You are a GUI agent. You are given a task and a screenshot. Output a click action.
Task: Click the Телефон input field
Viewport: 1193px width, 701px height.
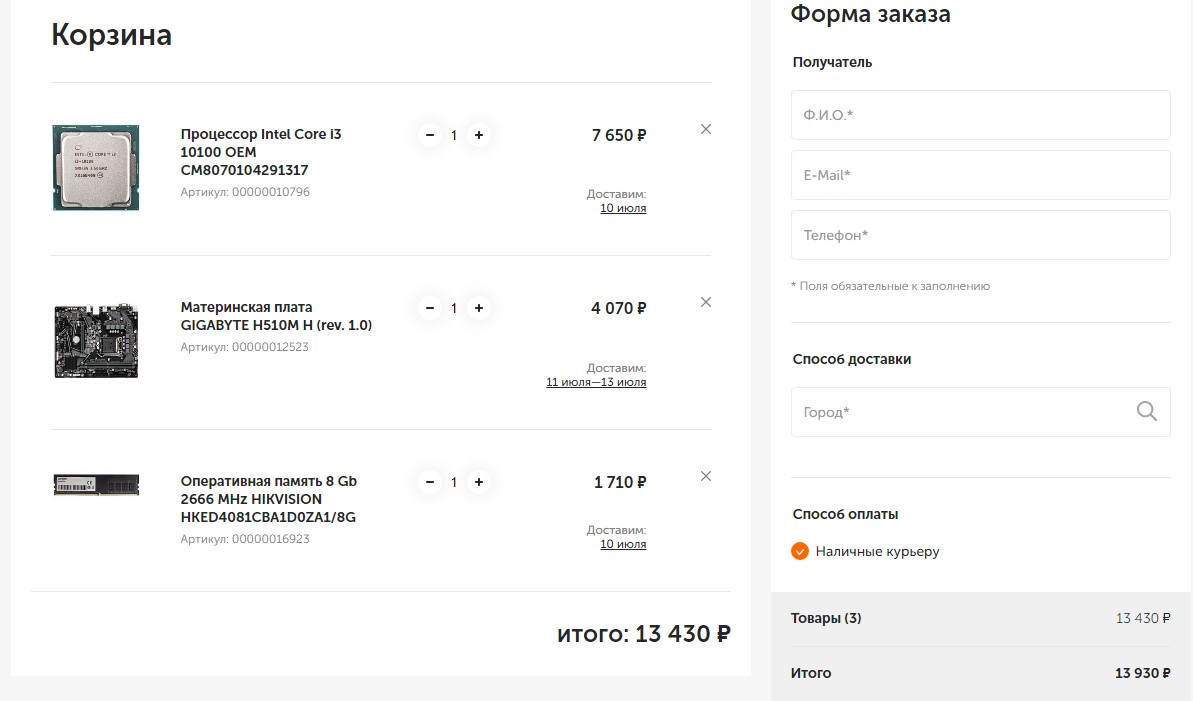[x=980, y=235]
